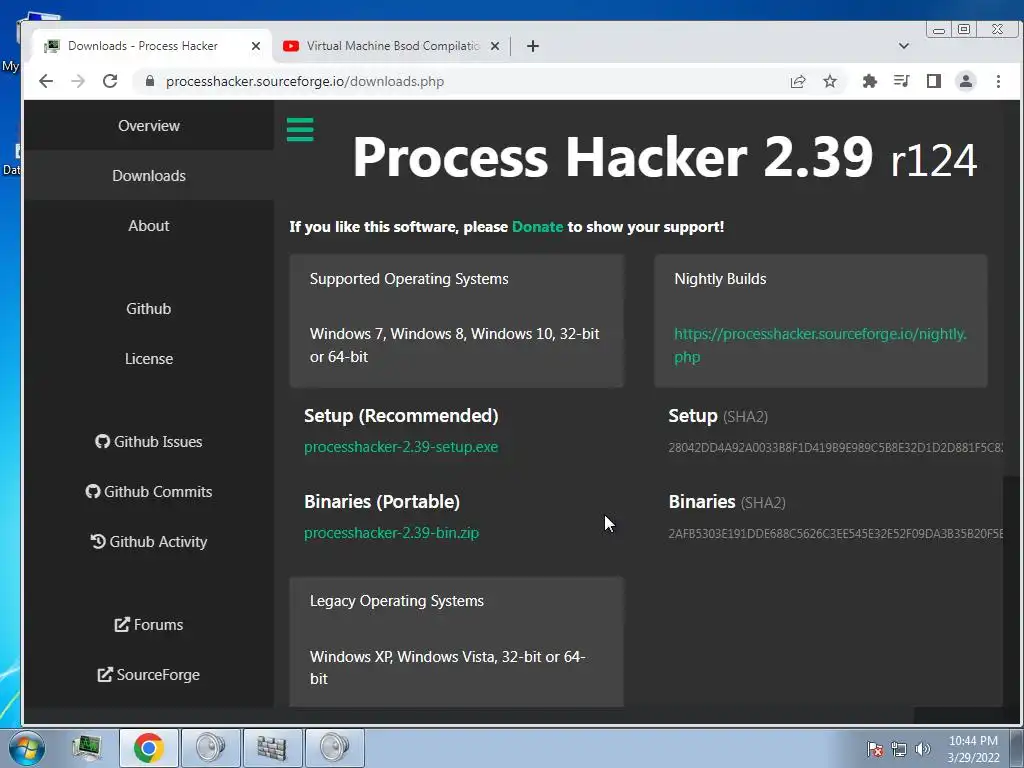Open the Process Hacker taskbar icon
This screenshot has height=768, width=1024.
point(86,748)
